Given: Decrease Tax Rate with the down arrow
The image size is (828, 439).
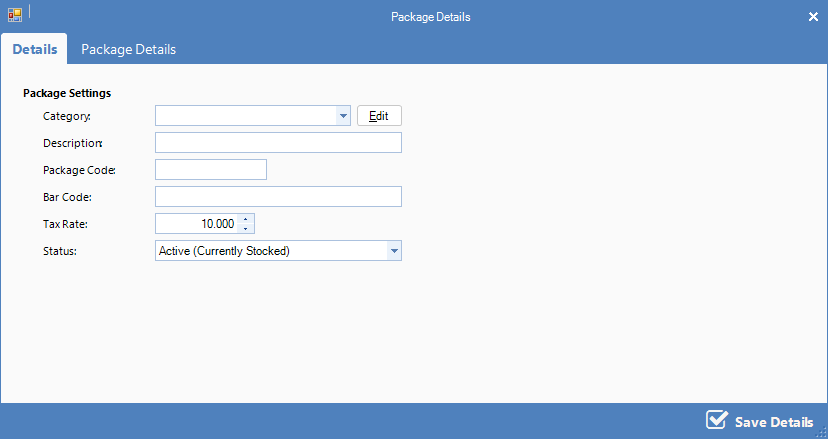Looking at the screenshot, I should [x=246, y=229].
